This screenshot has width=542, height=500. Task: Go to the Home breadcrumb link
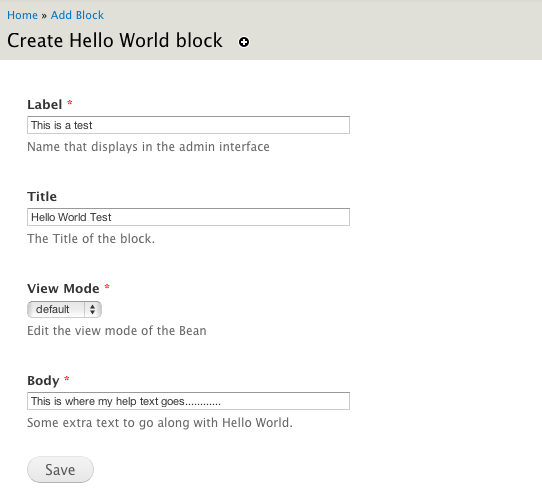click(x=22, y=15)
